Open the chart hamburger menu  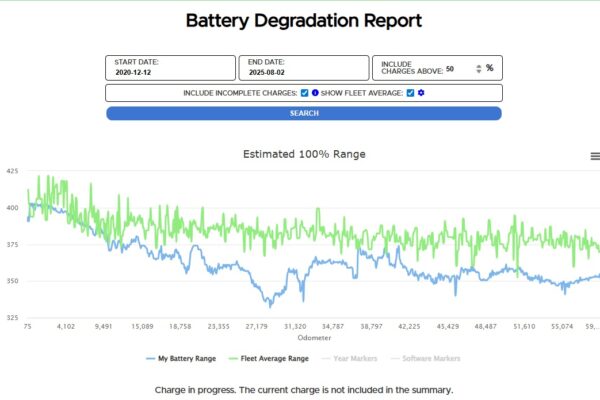[x=595, y=156]
